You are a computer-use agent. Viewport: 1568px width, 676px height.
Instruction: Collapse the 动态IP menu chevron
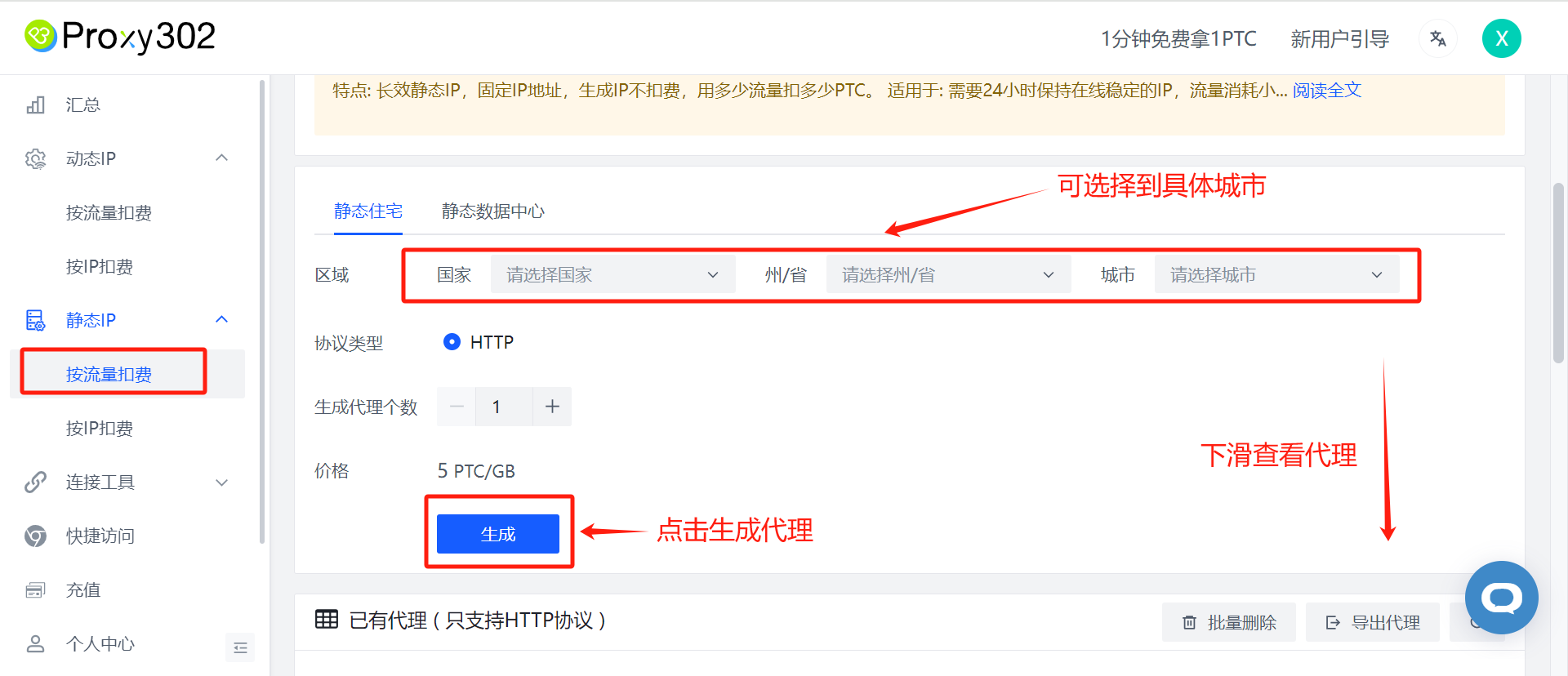click(x=221, y=158)
